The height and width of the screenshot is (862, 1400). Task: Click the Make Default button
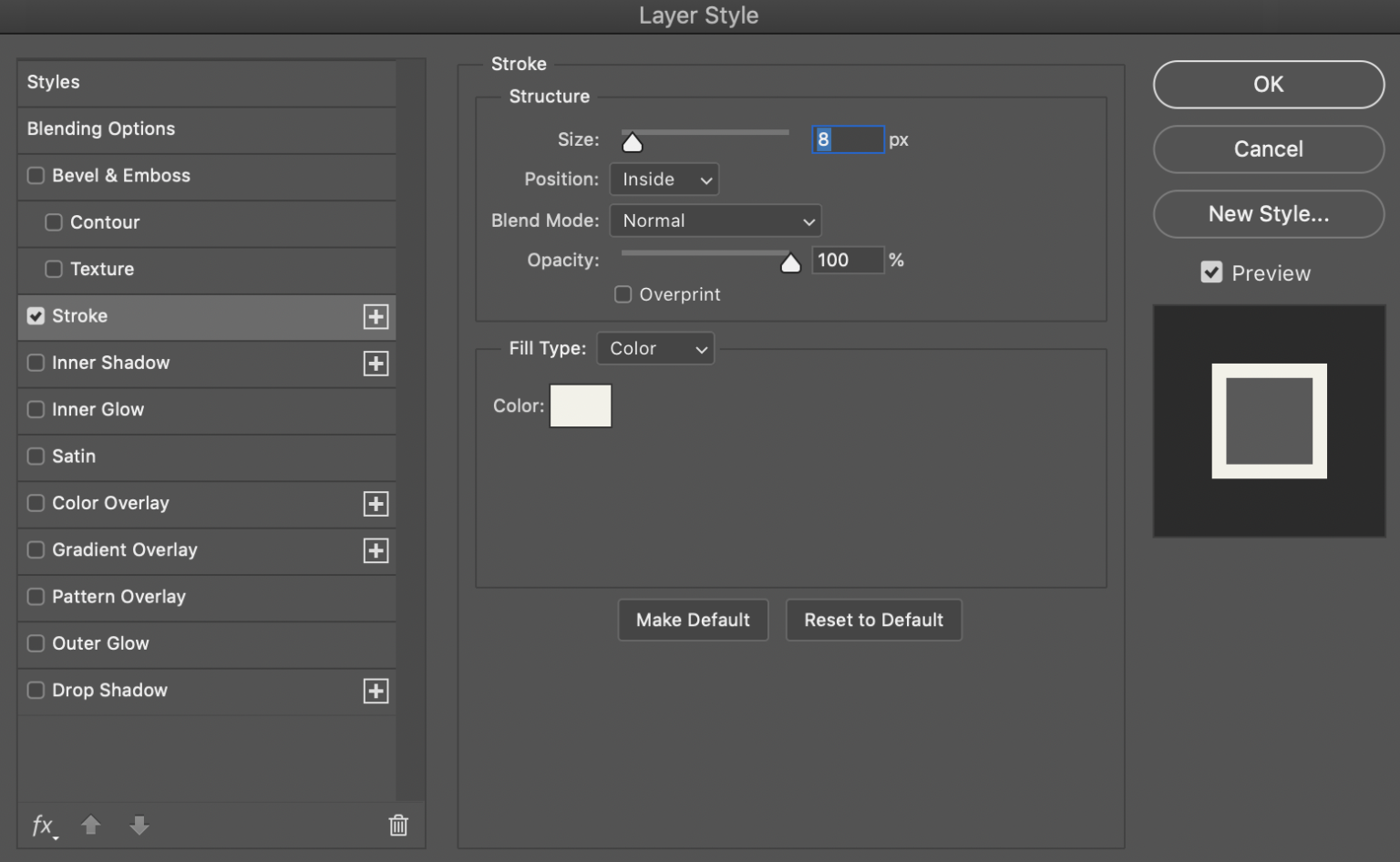pos(693,620)
